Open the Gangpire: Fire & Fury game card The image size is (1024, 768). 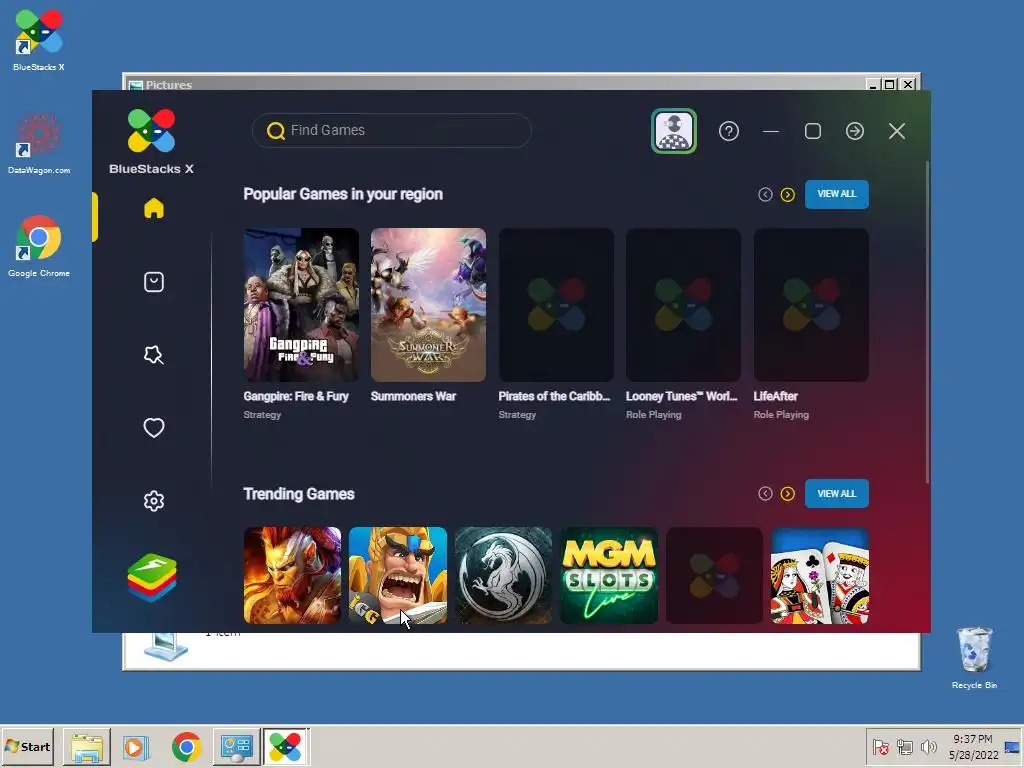(x=301, y=305)
